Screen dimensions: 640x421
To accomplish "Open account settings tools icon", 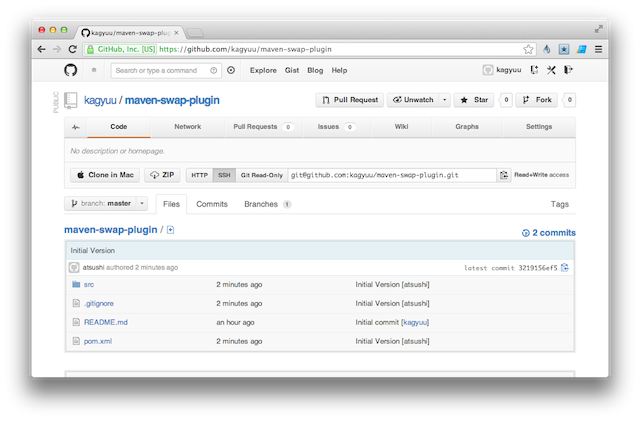I will pyautogui.click(x=550, y=70).
